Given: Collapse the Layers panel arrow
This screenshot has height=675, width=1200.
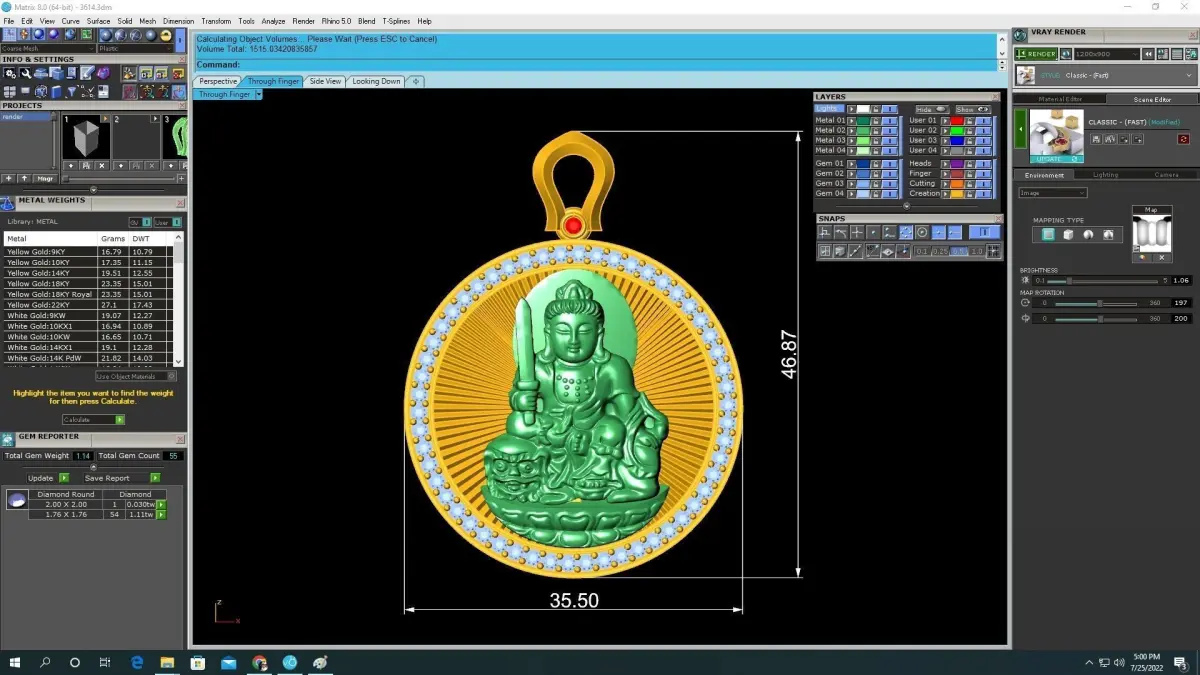Looking at the screenshot, I should coord(907,206).
